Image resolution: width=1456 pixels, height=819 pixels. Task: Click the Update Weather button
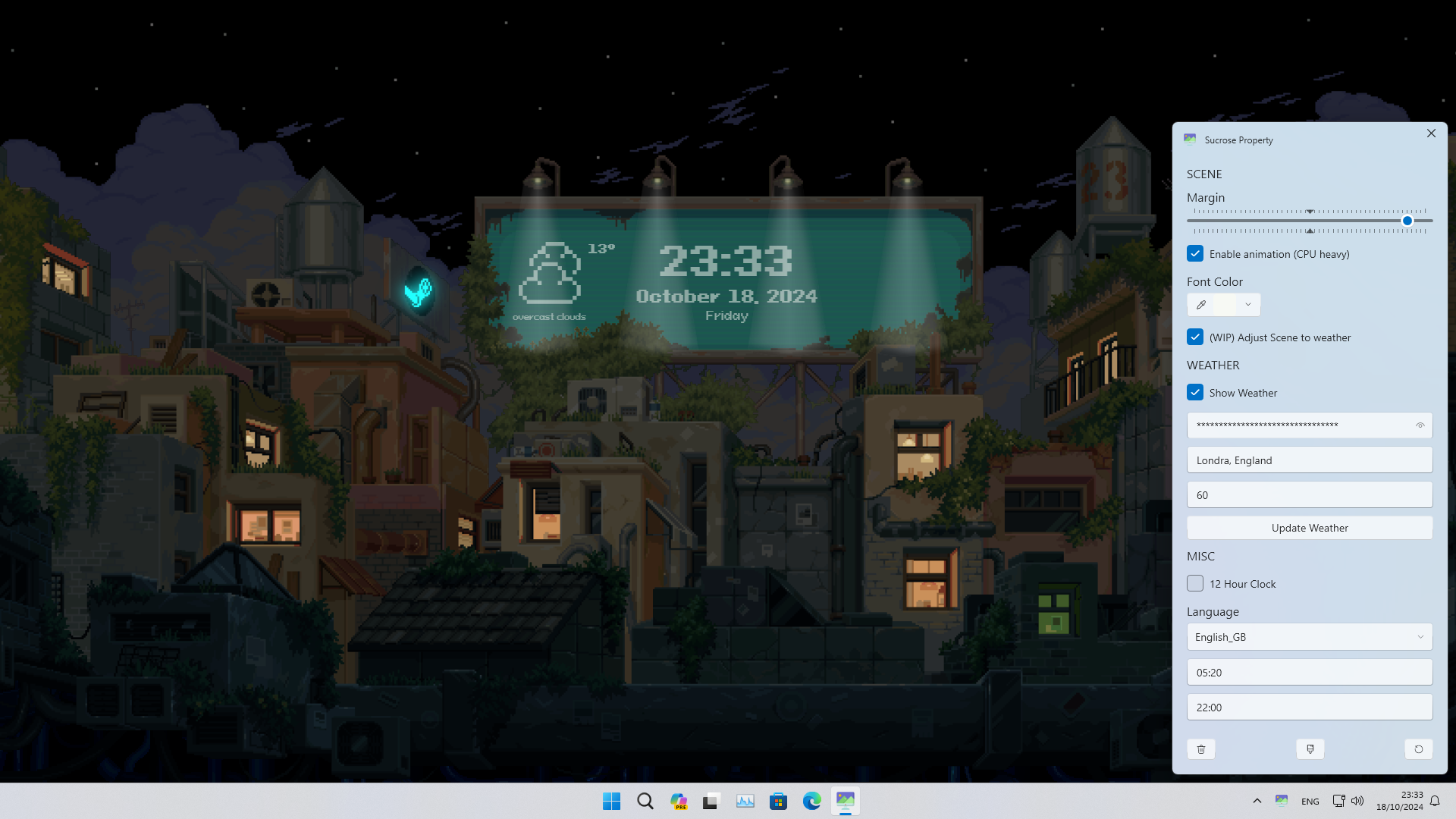(1310, 528)
